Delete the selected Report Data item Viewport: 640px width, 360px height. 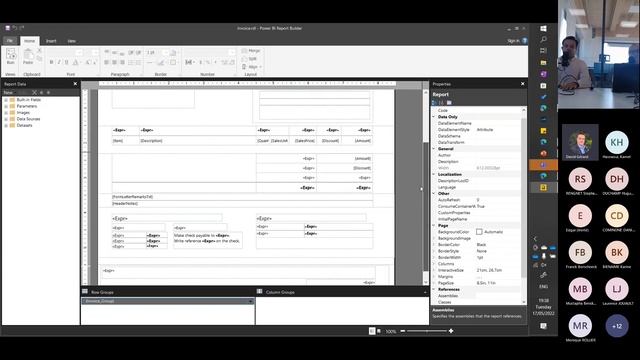(x=34, y=93)
